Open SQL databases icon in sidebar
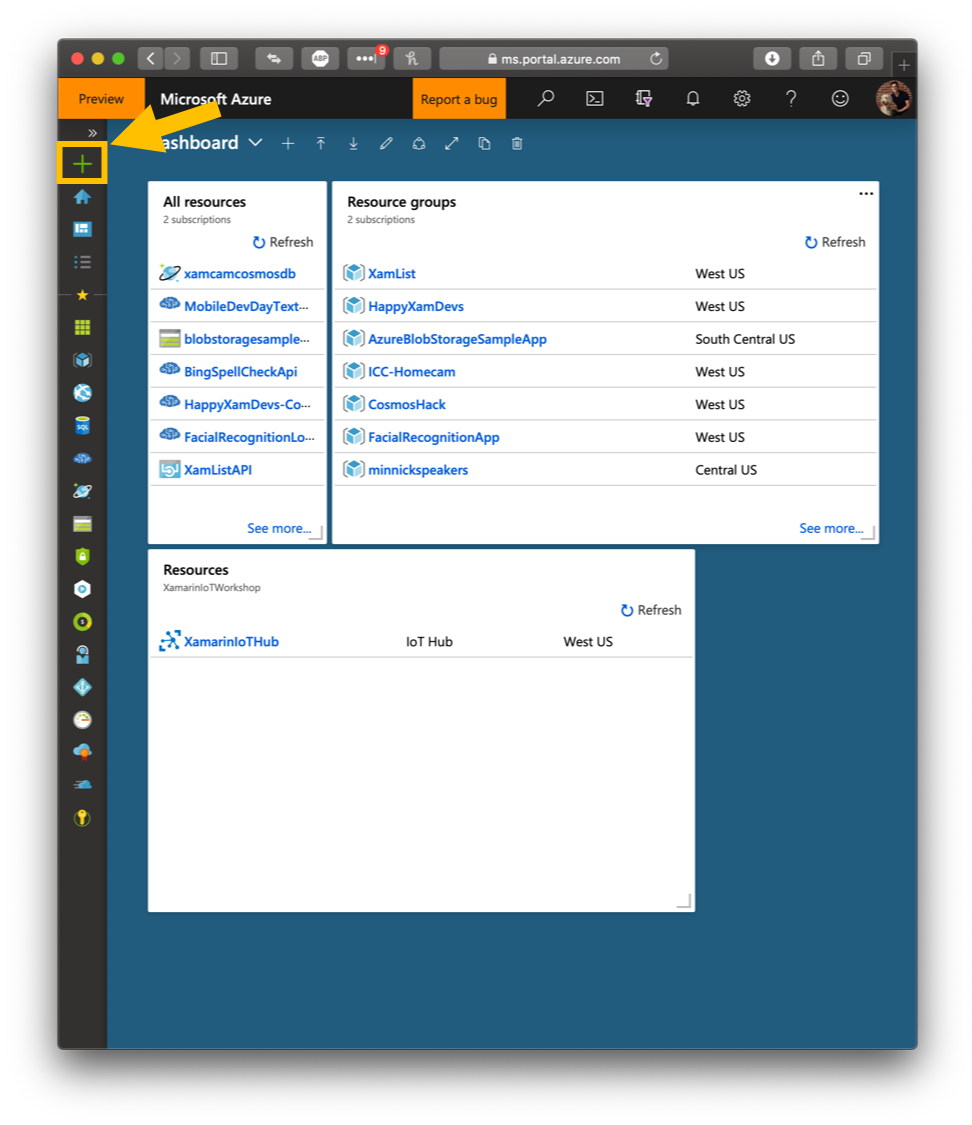Viewport: 972px width, 1125px height. point(82,425)
